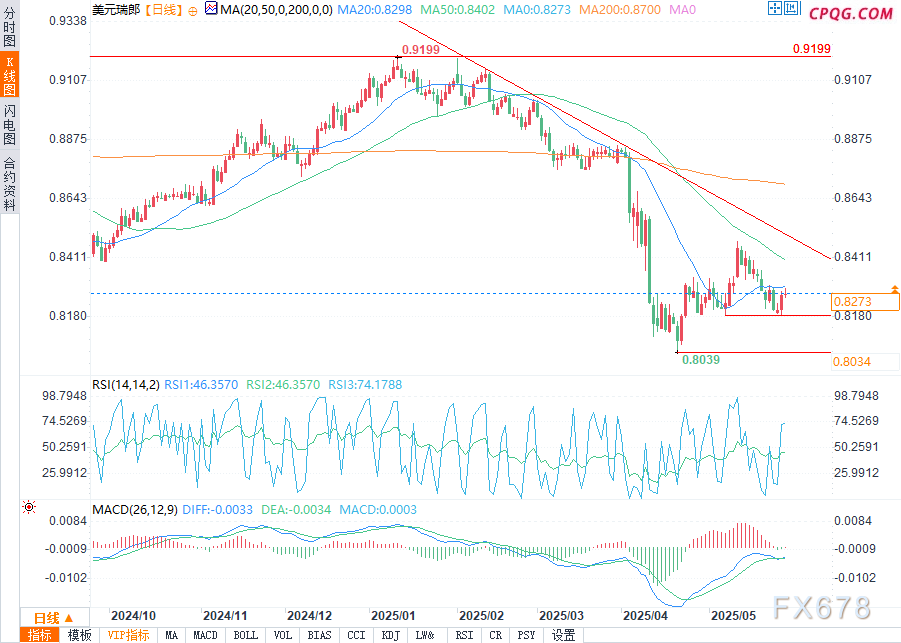This screenshot has width=901, height=643.
Task: Choose the PSY indicator button
Action: [526, 635]
